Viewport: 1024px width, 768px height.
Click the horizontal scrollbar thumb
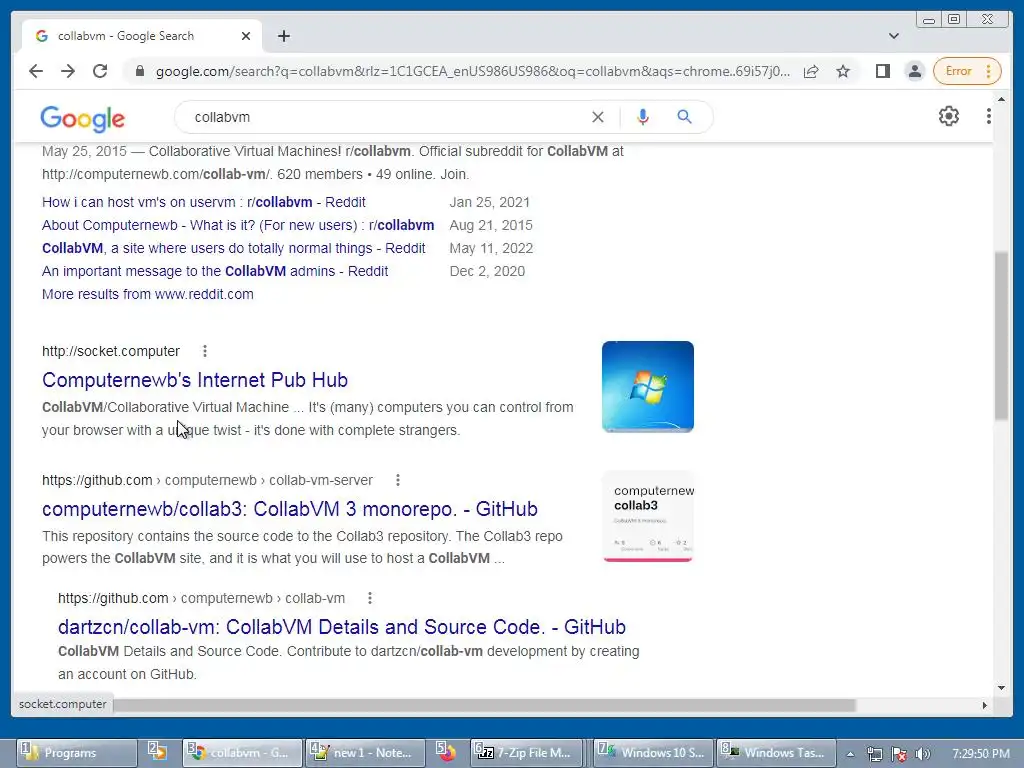(484, 705)
